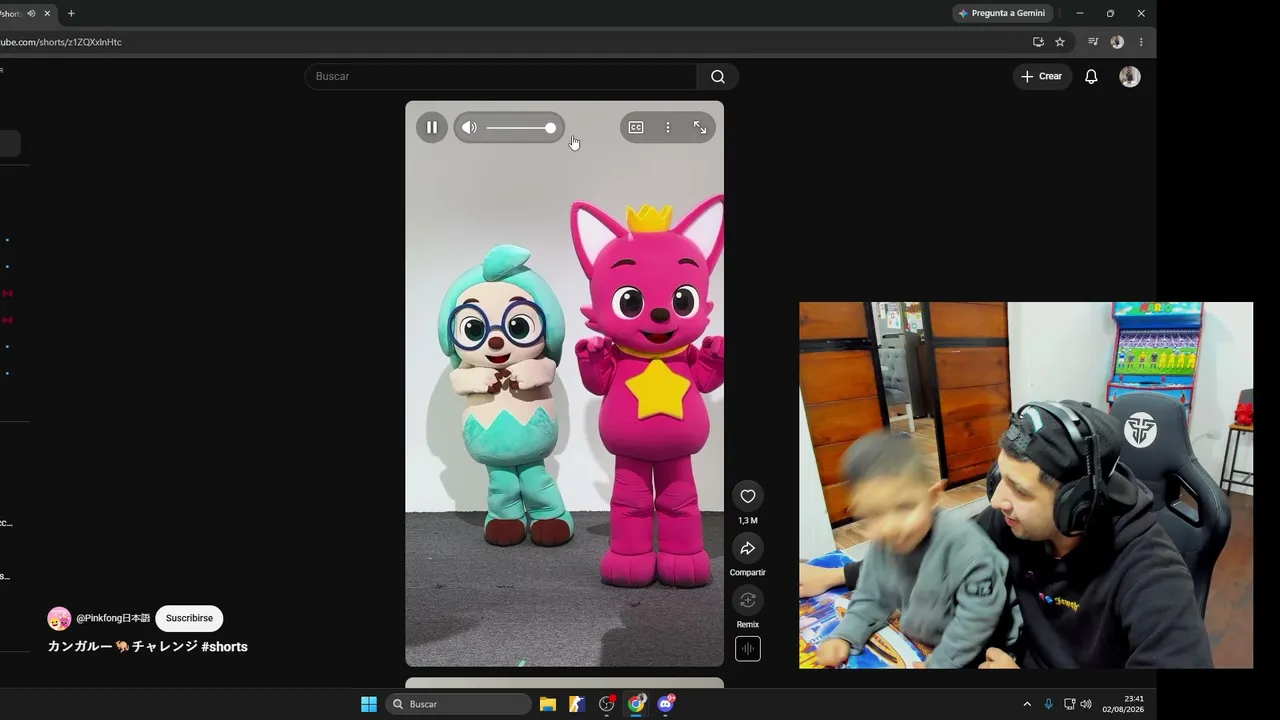
Task: Click the microphone tray icon
Action: click(x=1048, y=704)
